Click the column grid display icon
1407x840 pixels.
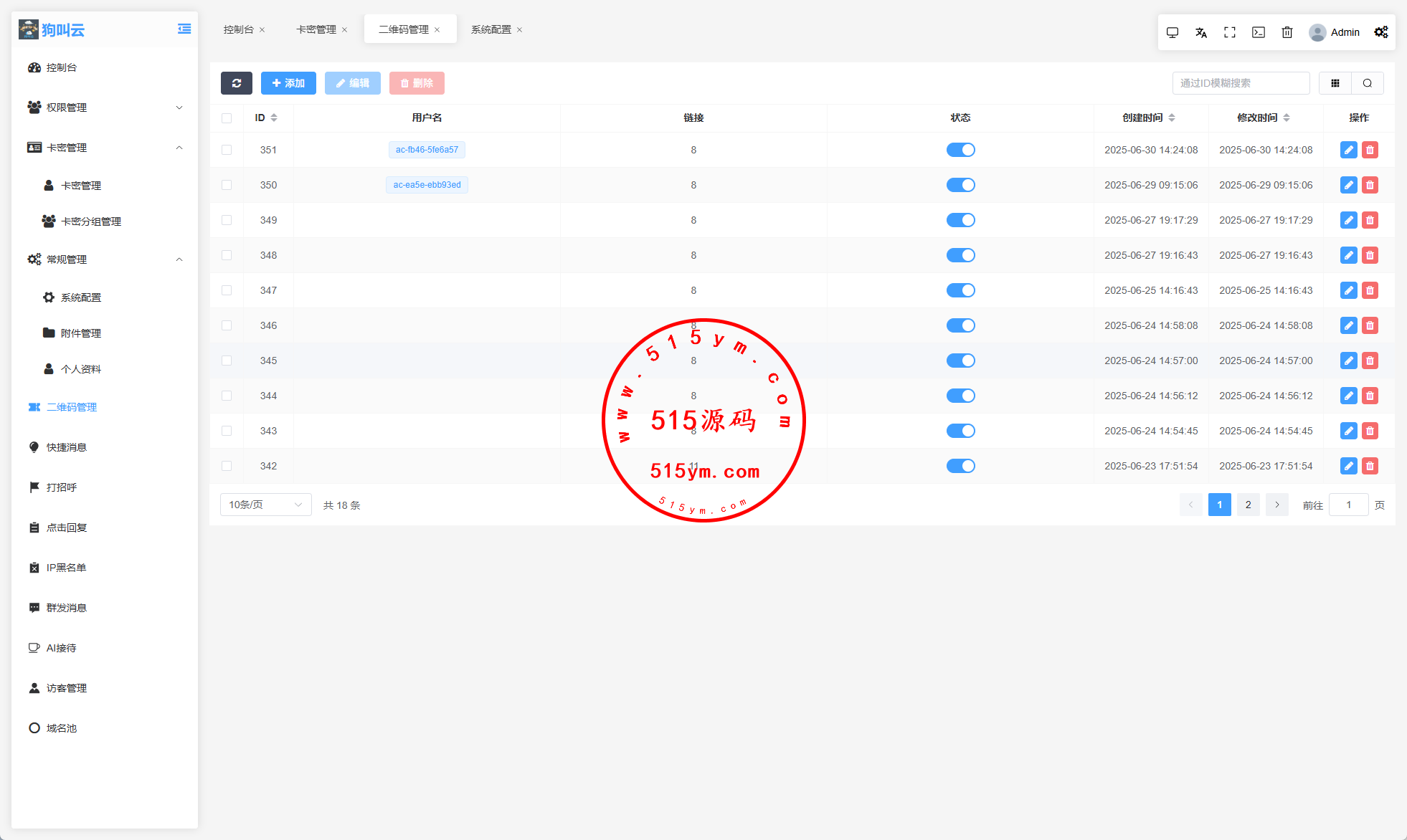[x=1335, y=83]
